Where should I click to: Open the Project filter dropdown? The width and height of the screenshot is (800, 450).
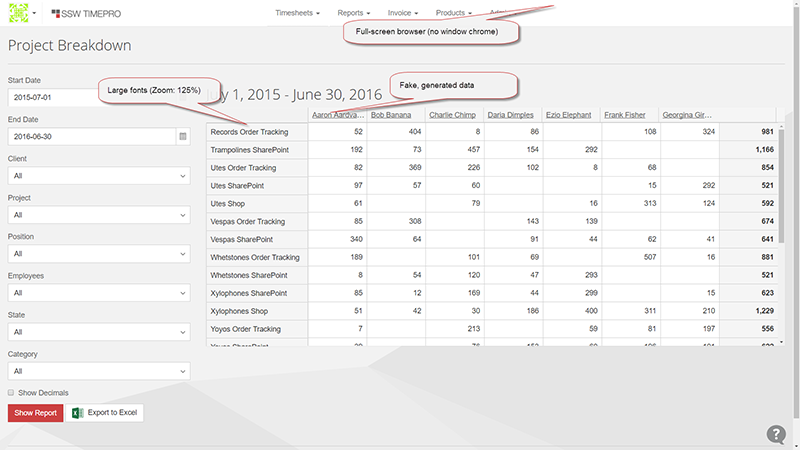click(x=98, y=214)
